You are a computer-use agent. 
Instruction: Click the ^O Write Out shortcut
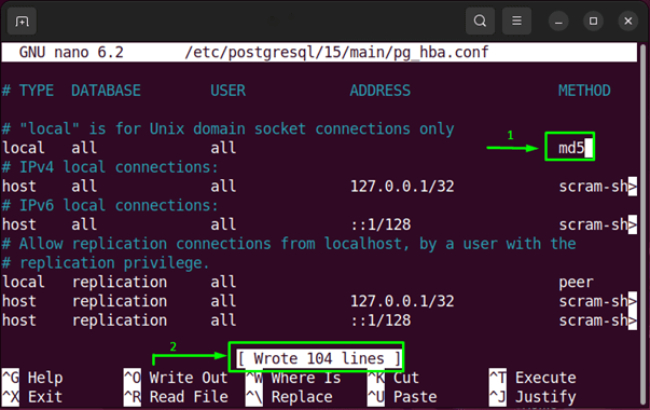tap(176, 378)
